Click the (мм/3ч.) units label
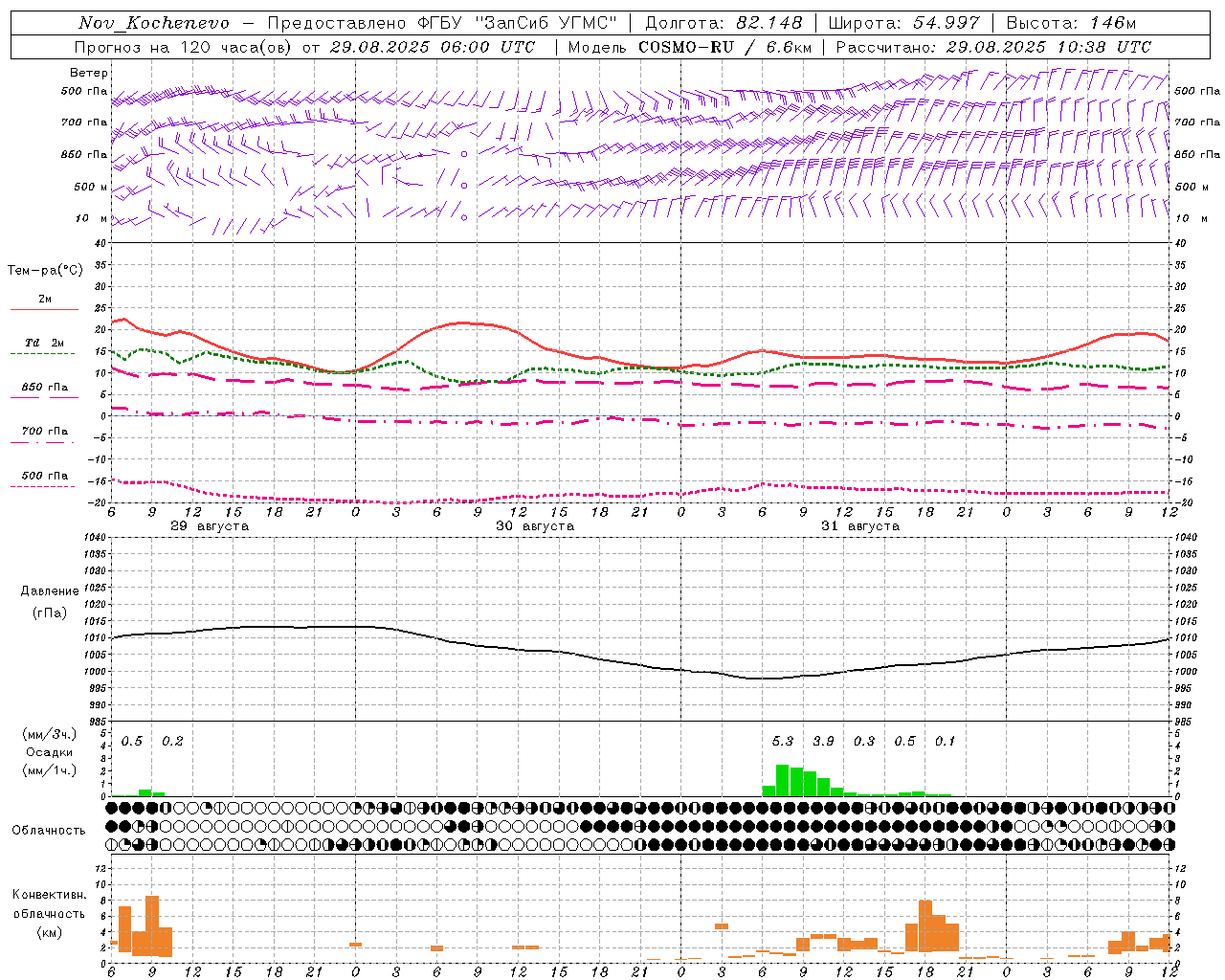The width and height of the screenshot is (1225, 980). pyautogui.click(x=48, y=734)
